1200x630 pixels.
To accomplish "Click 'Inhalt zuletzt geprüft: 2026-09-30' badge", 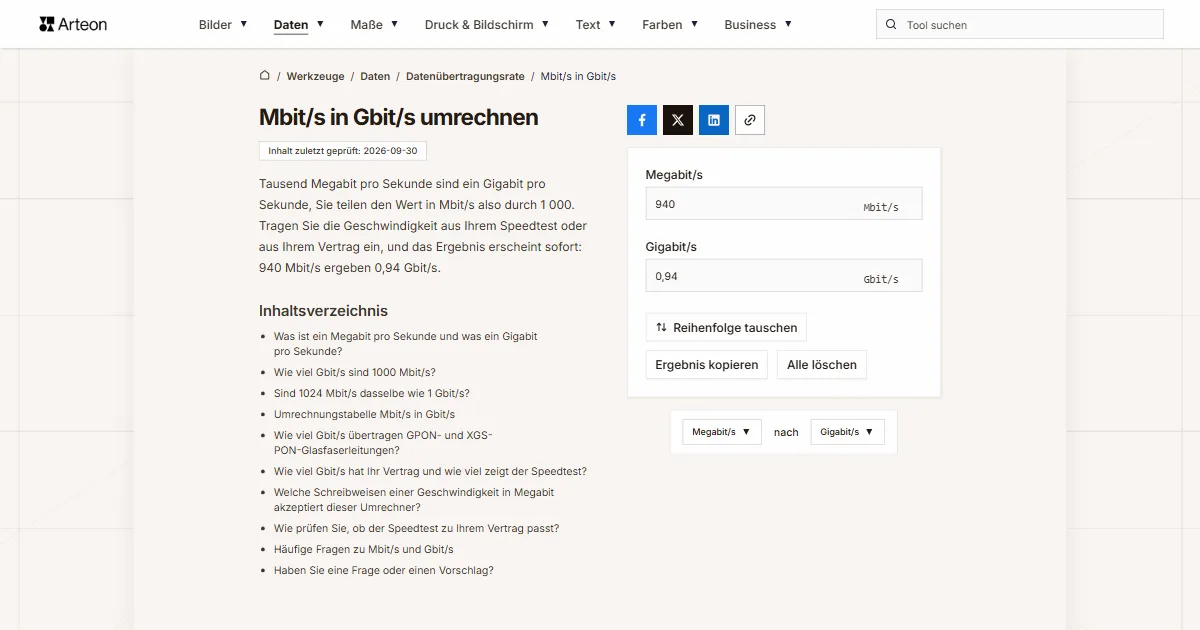I will click(x=343, y=151).
